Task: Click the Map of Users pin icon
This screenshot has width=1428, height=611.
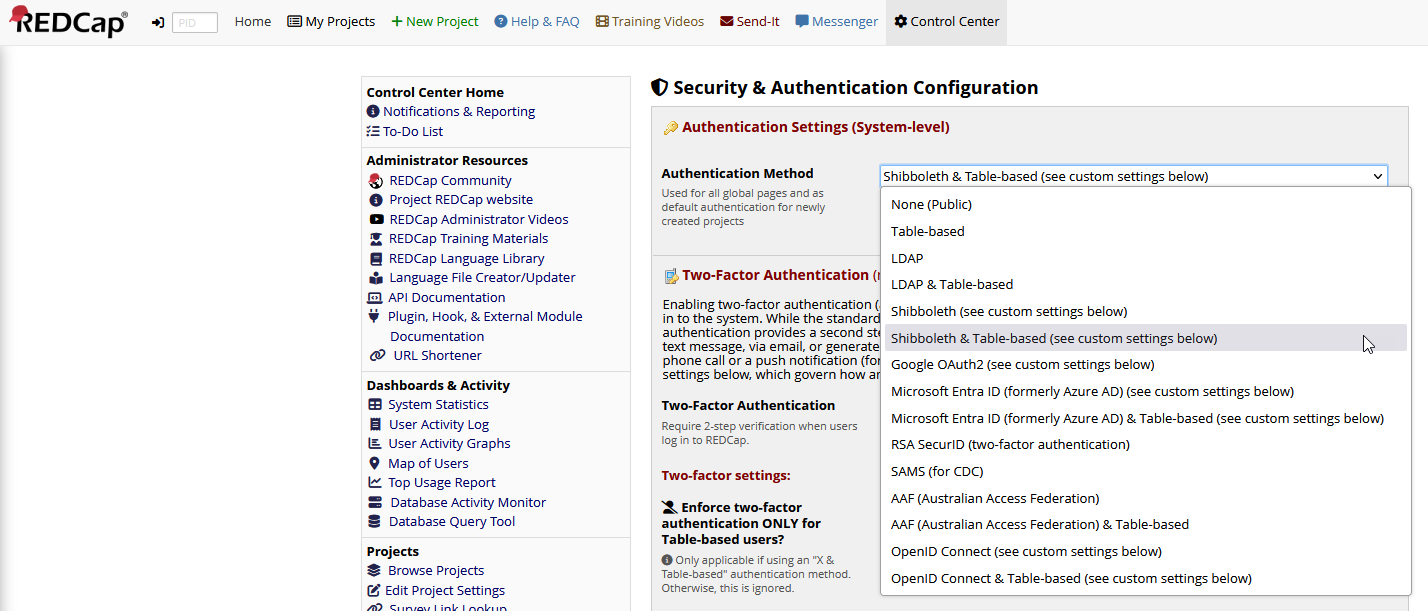Action: [375, 464]
